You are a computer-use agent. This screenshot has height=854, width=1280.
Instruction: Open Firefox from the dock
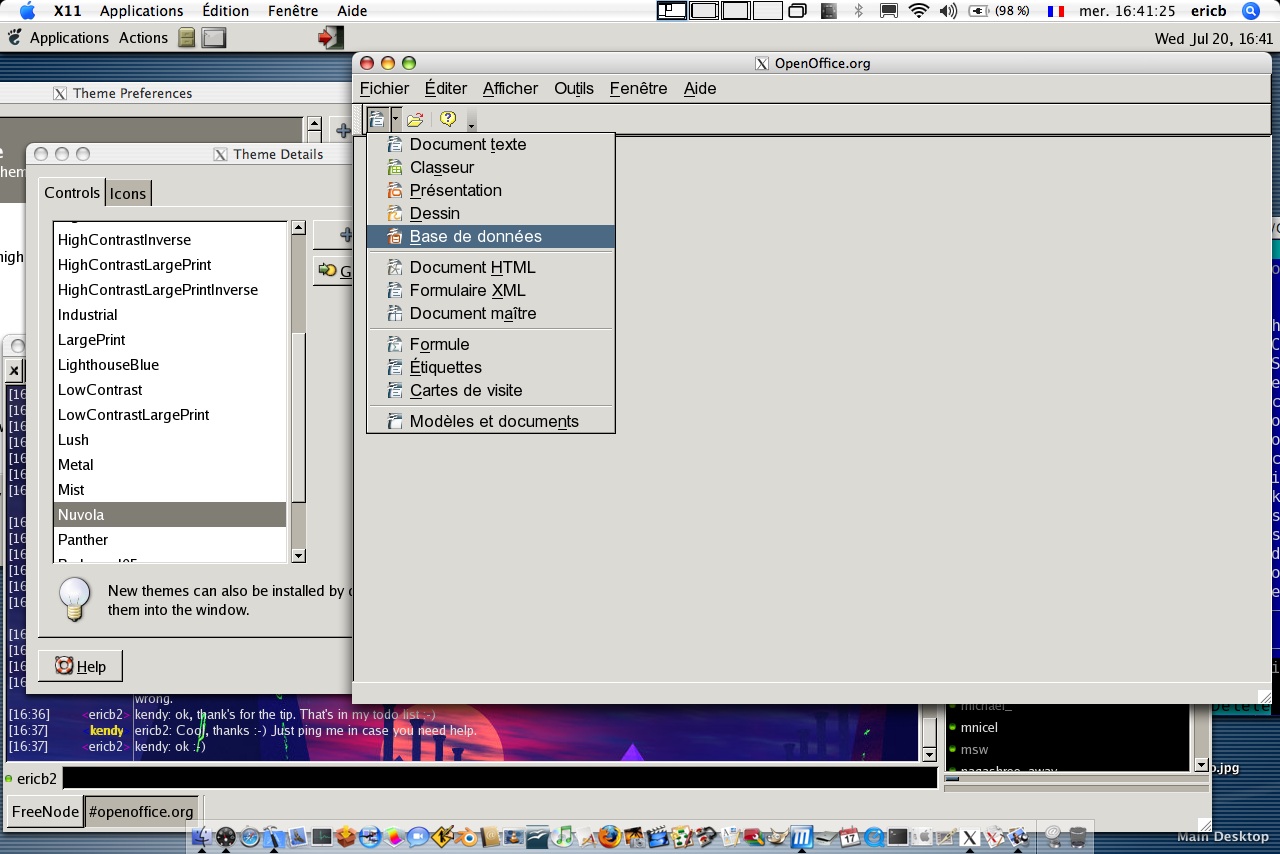(610, 837)
